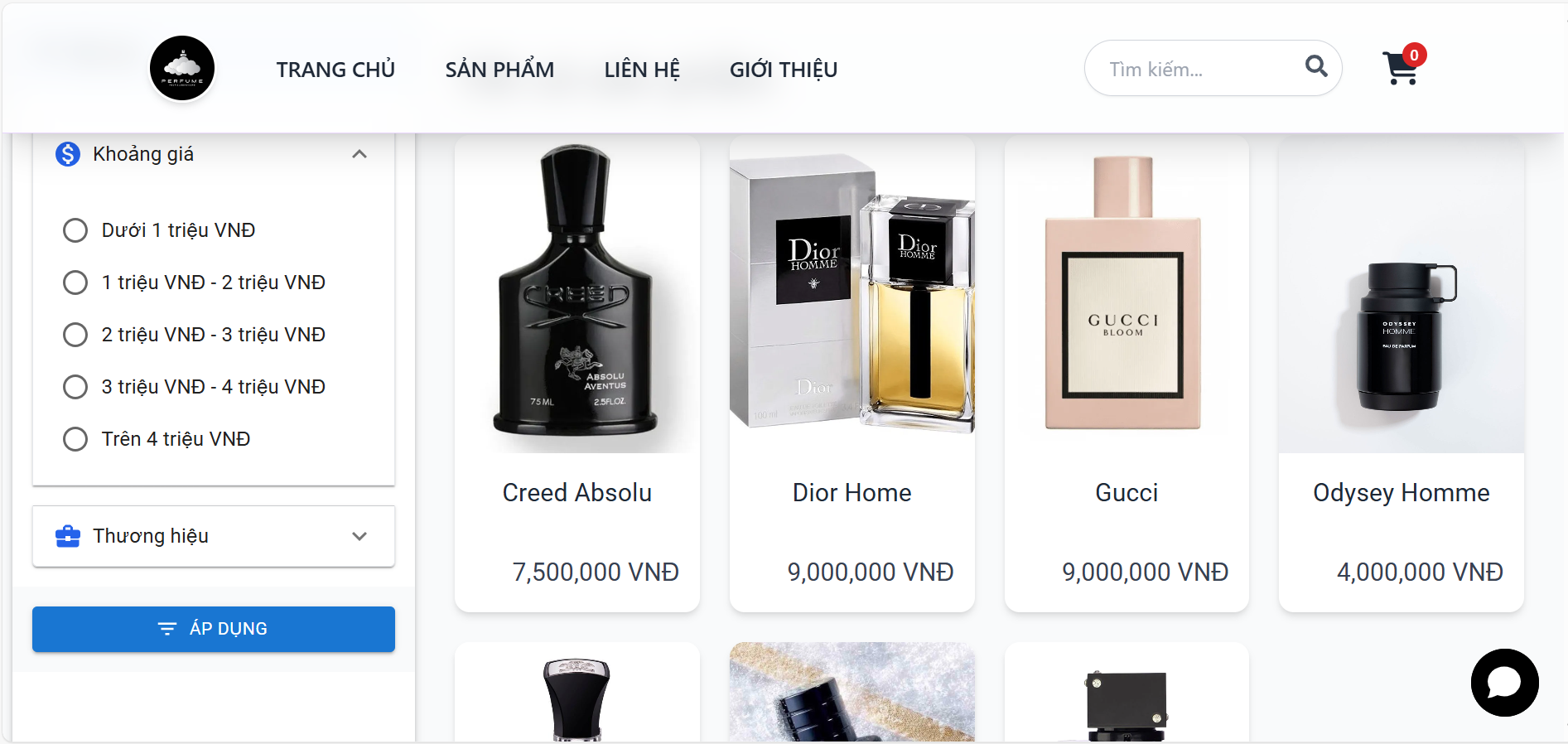Screen dimensions: 1568x744
Task: Choose 3 triệu VNĐ - 4 triệu VNĐ
Action: pos(194,387)
